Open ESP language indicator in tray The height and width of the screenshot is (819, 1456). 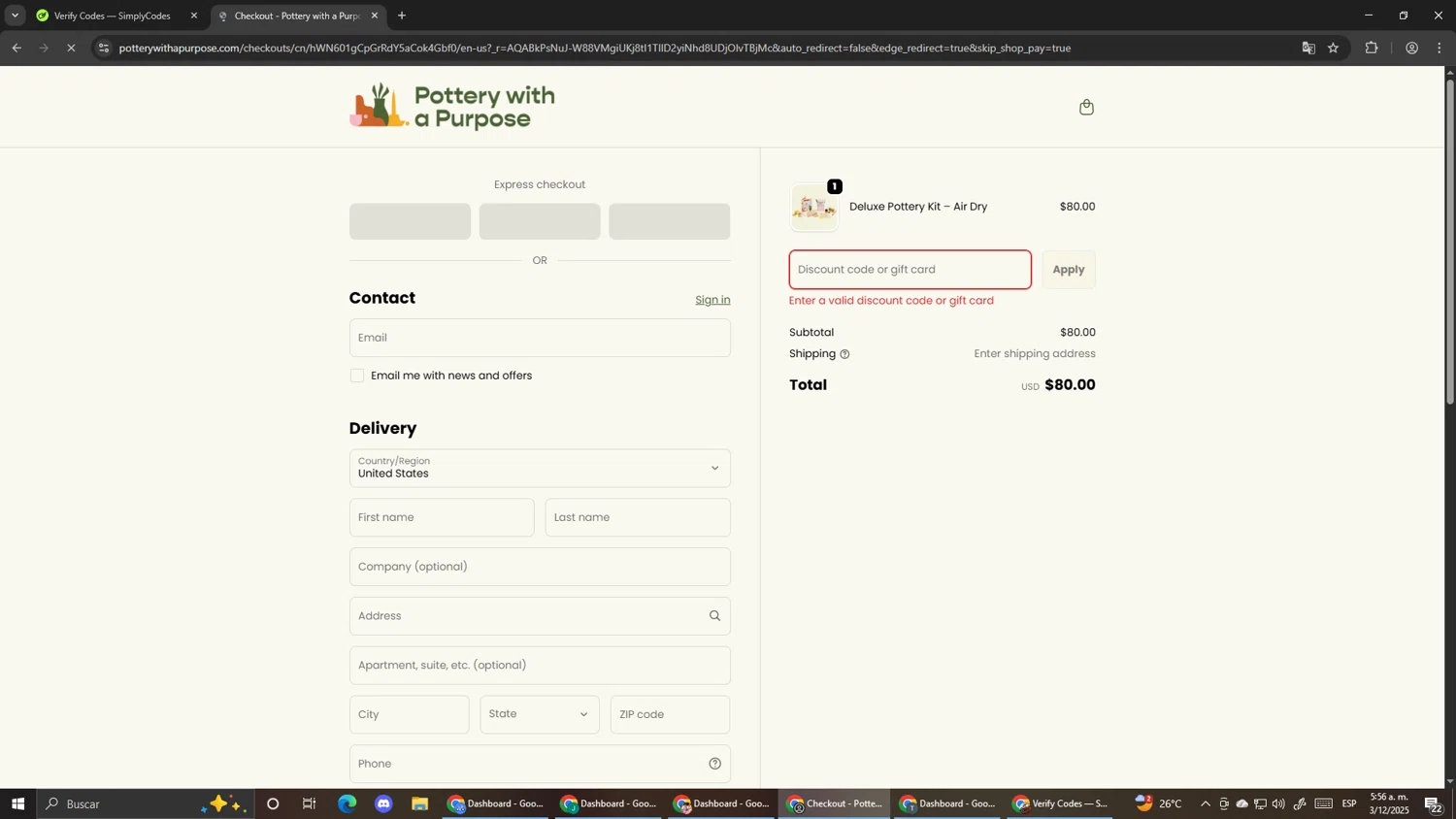pos(1349,803)
